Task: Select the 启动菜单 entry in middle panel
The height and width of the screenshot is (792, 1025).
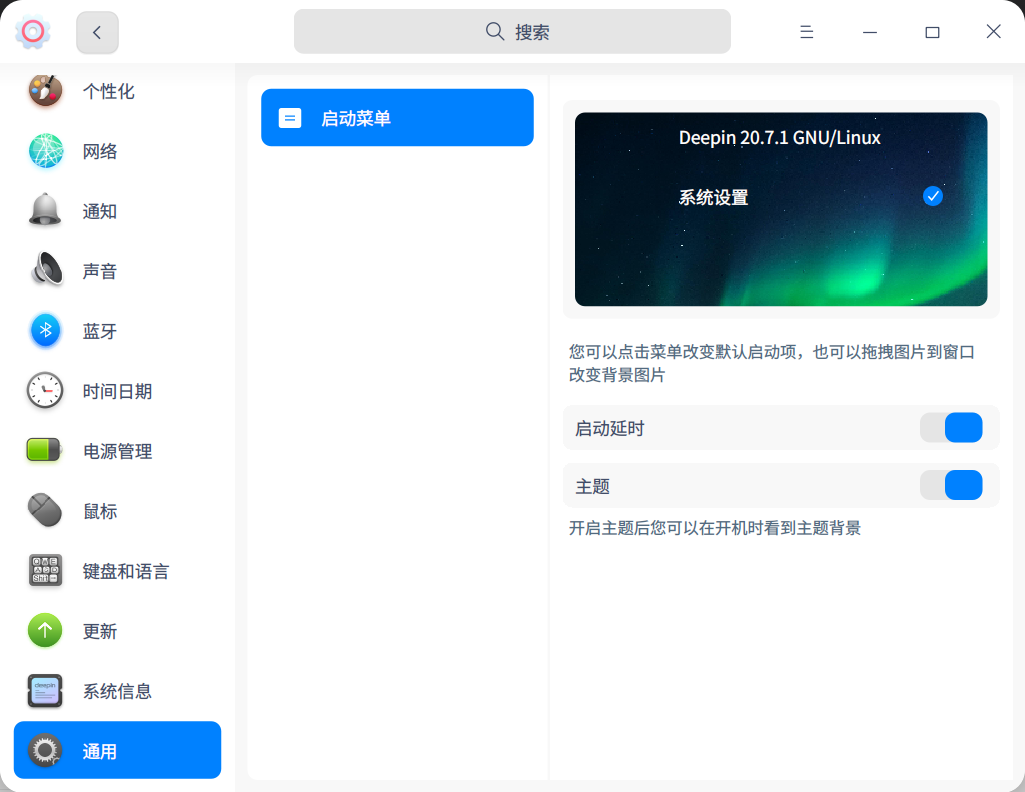Action: point(397,117)
